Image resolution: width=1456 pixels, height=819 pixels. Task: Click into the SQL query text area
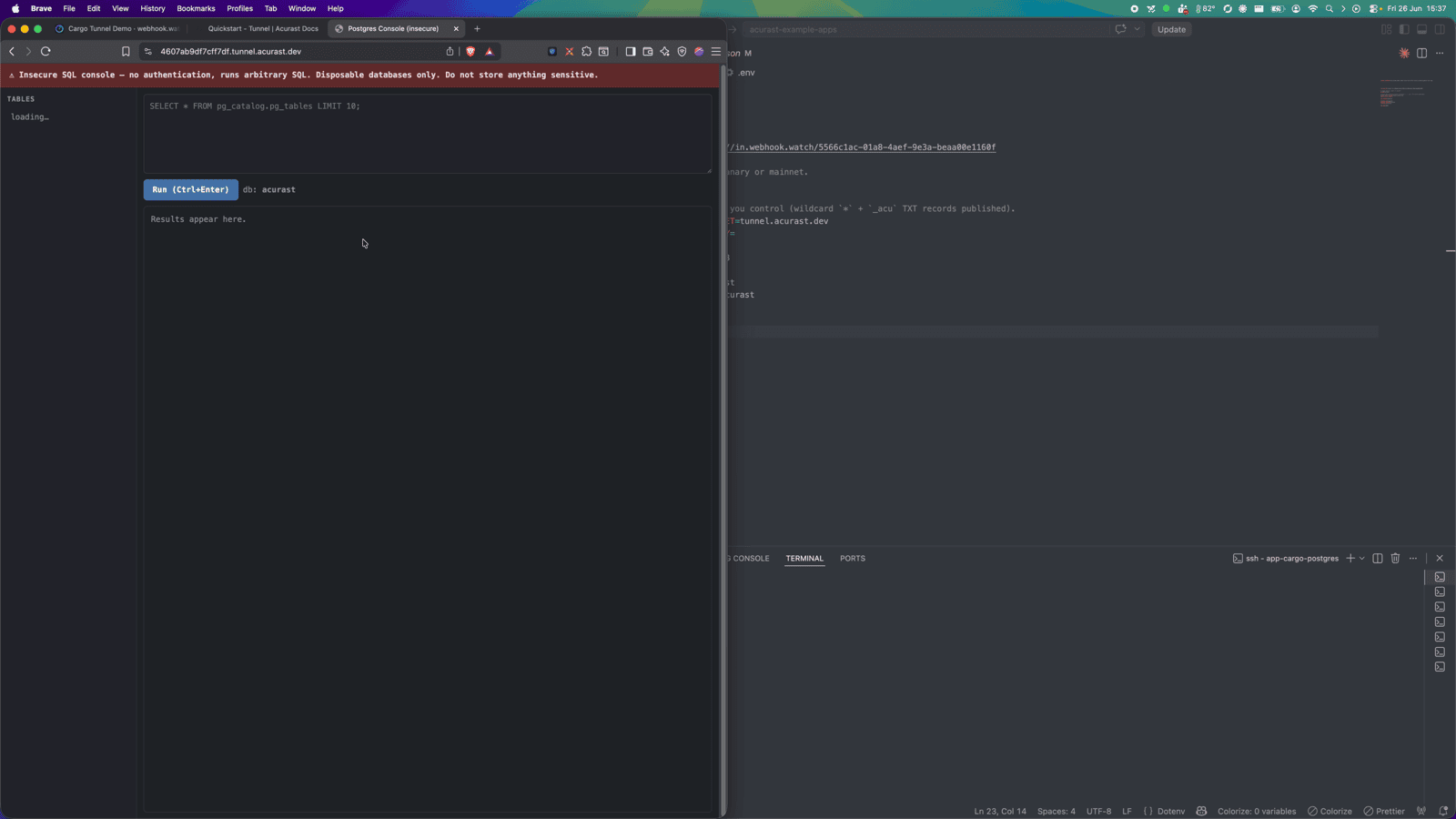pyautogui.click(x=428, y=134)
